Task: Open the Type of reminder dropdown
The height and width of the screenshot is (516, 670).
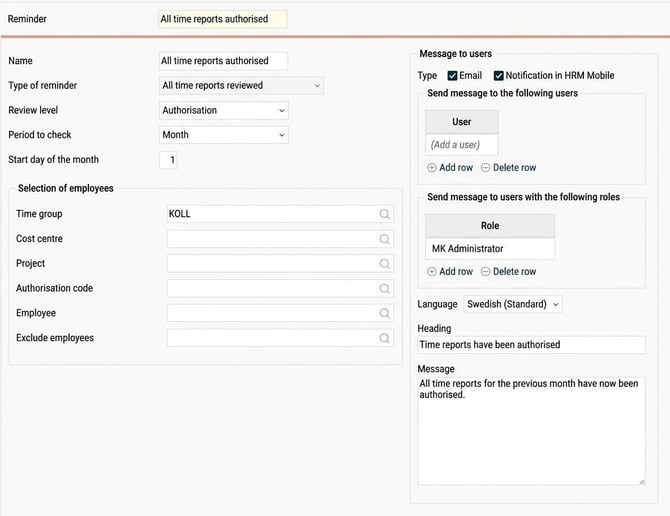Action: pos(241,85)
